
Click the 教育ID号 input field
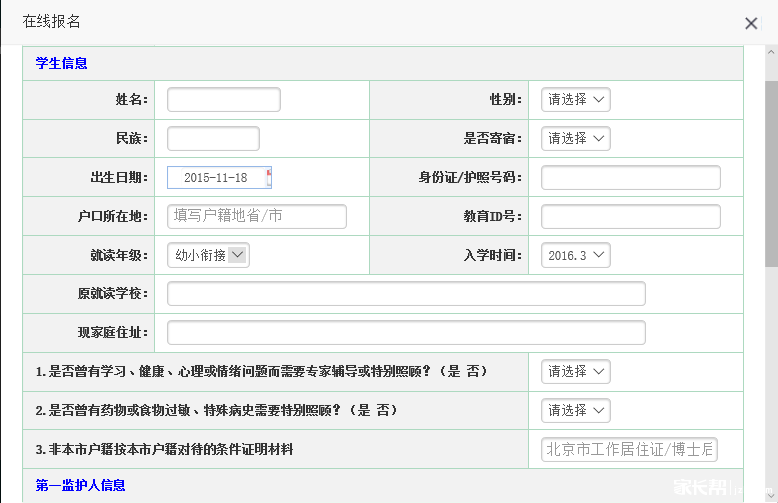(630, 217)
